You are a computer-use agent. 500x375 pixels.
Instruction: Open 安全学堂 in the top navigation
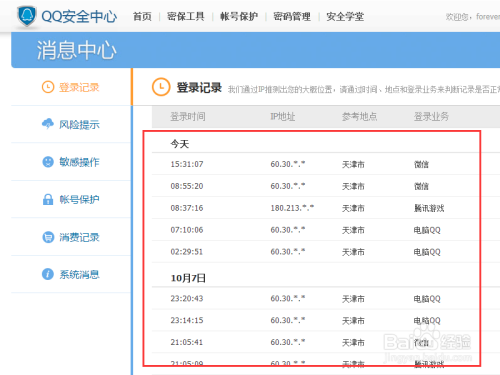tap(345, 16)
